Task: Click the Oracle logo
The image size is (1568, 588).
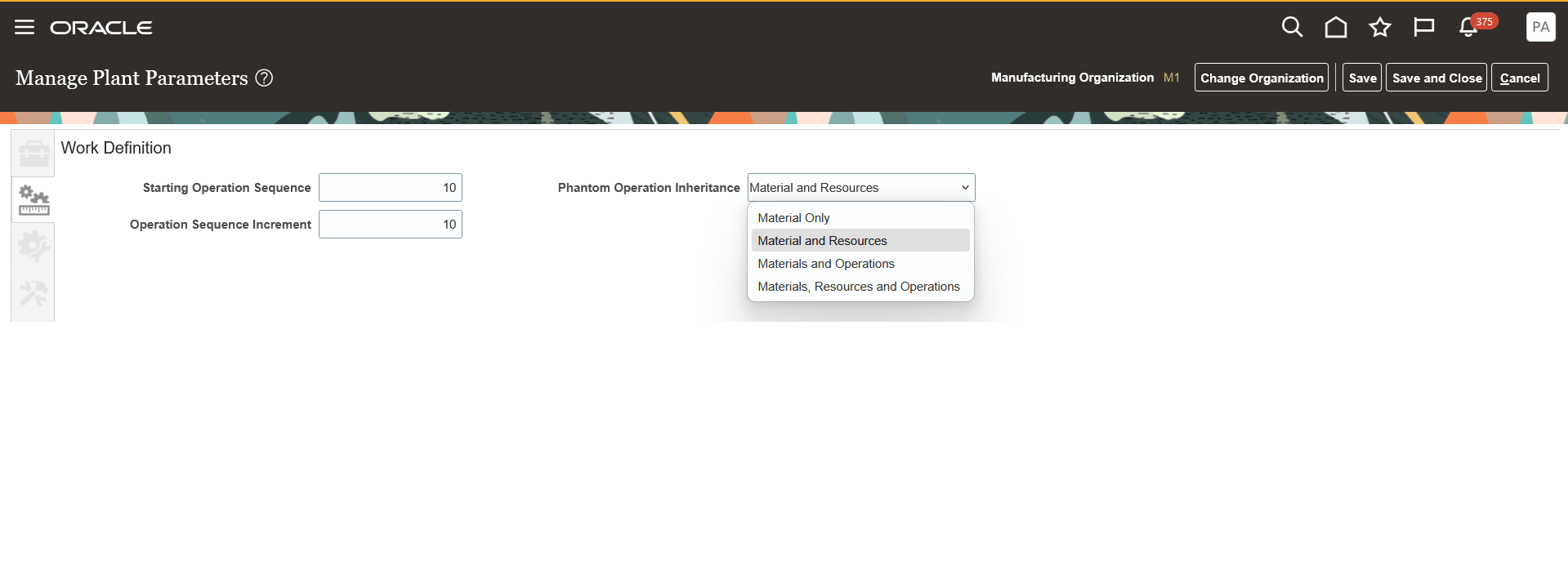Action: click(101, 28)
